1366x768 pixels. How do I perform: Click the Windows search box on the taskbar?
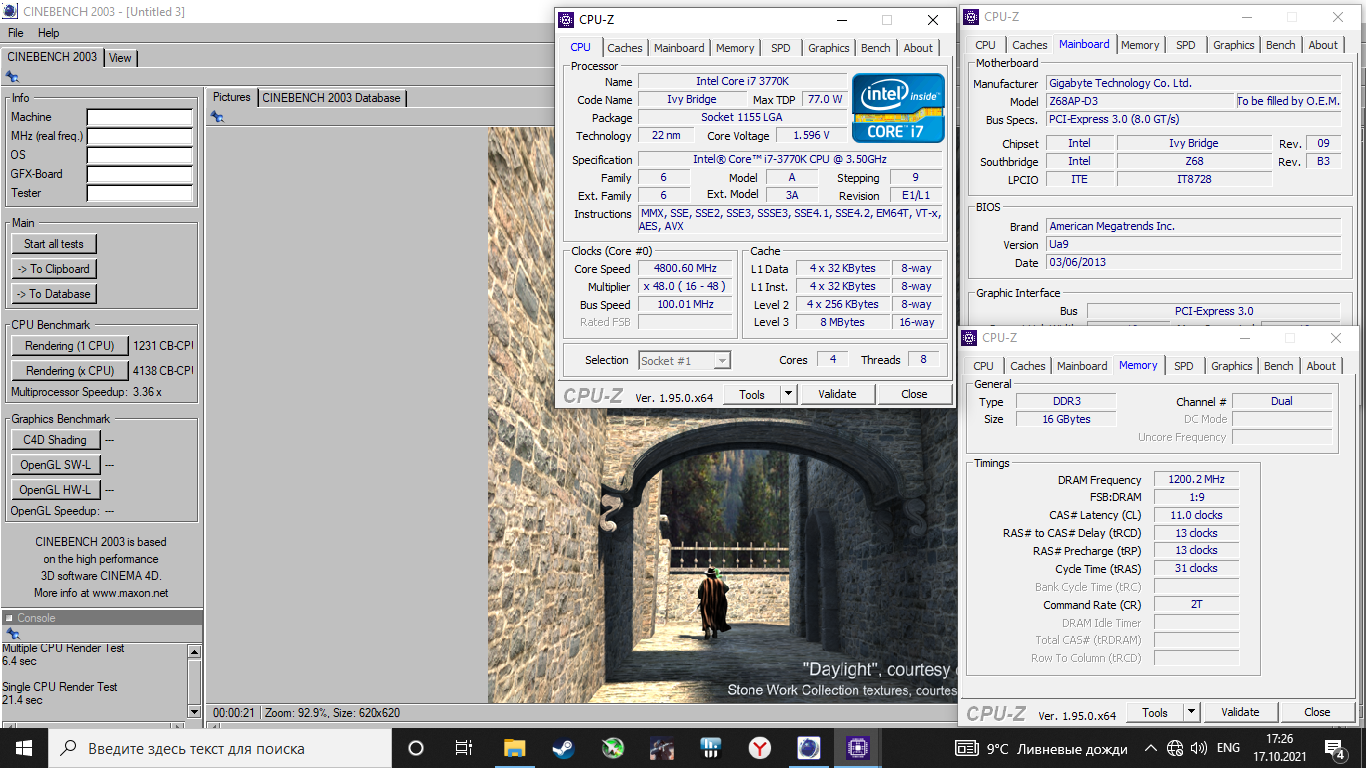pos(220,748)
